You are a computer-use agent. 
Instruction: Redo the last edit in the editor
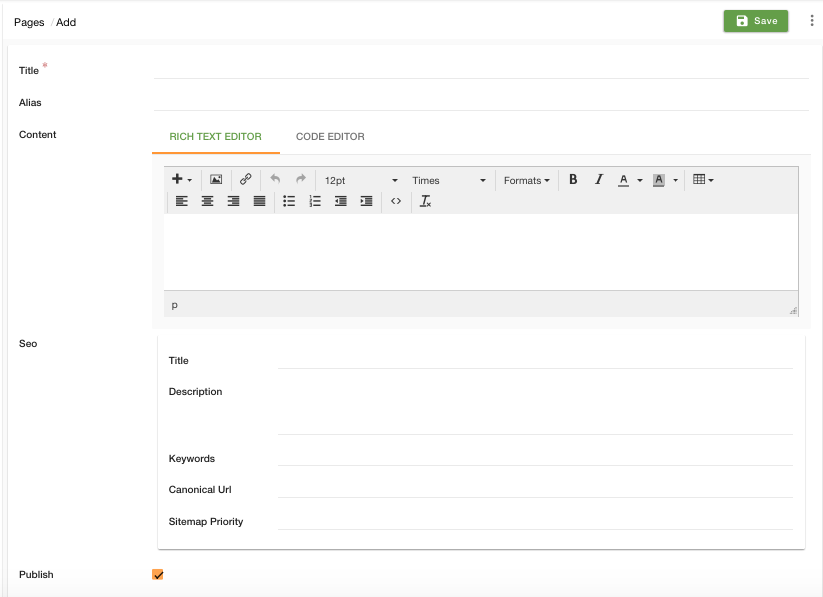point(301,180)
